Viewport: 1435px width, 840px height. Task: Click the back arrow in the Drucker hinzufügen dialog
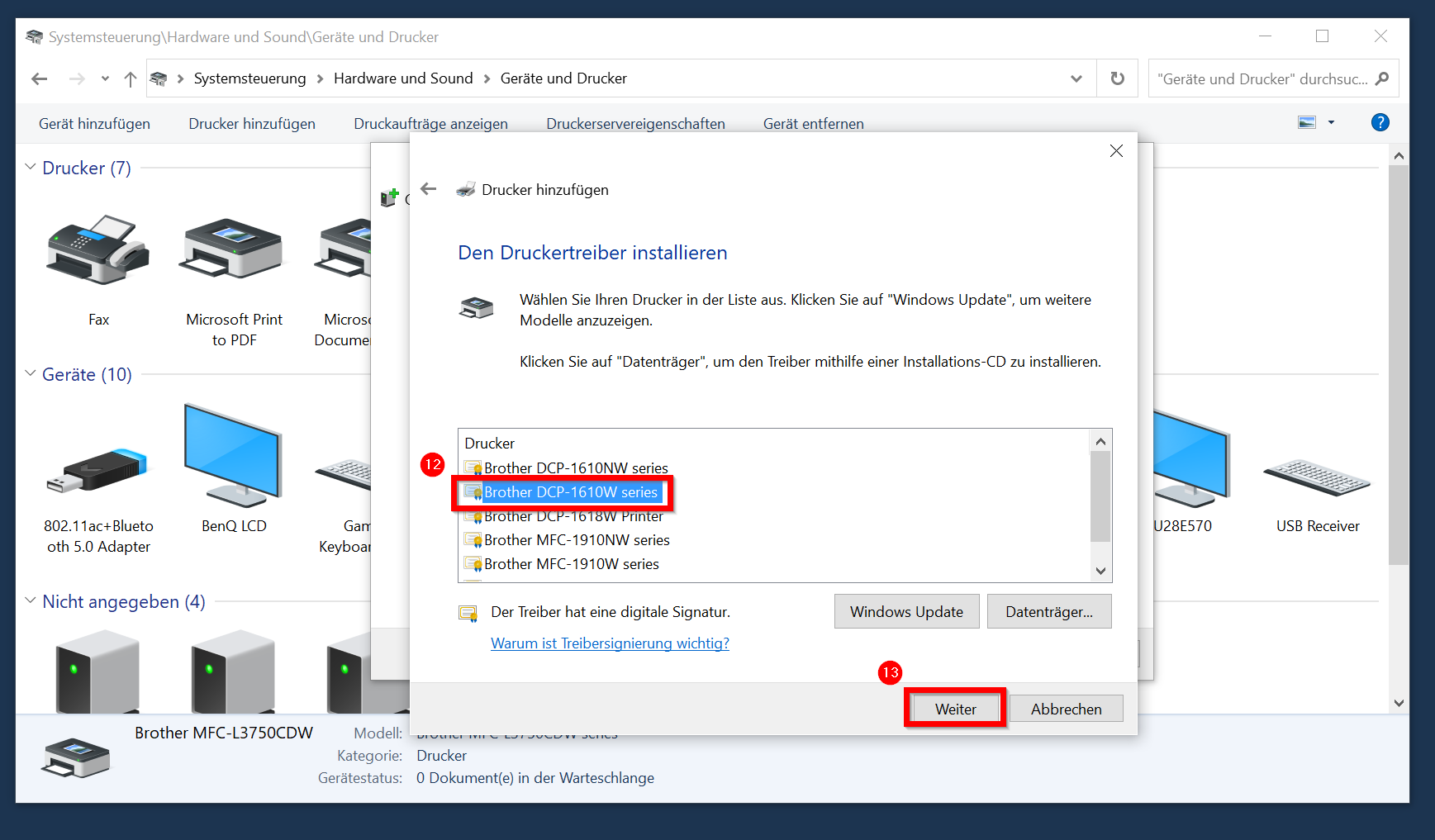pyautogui.click(x=428, y=189)
